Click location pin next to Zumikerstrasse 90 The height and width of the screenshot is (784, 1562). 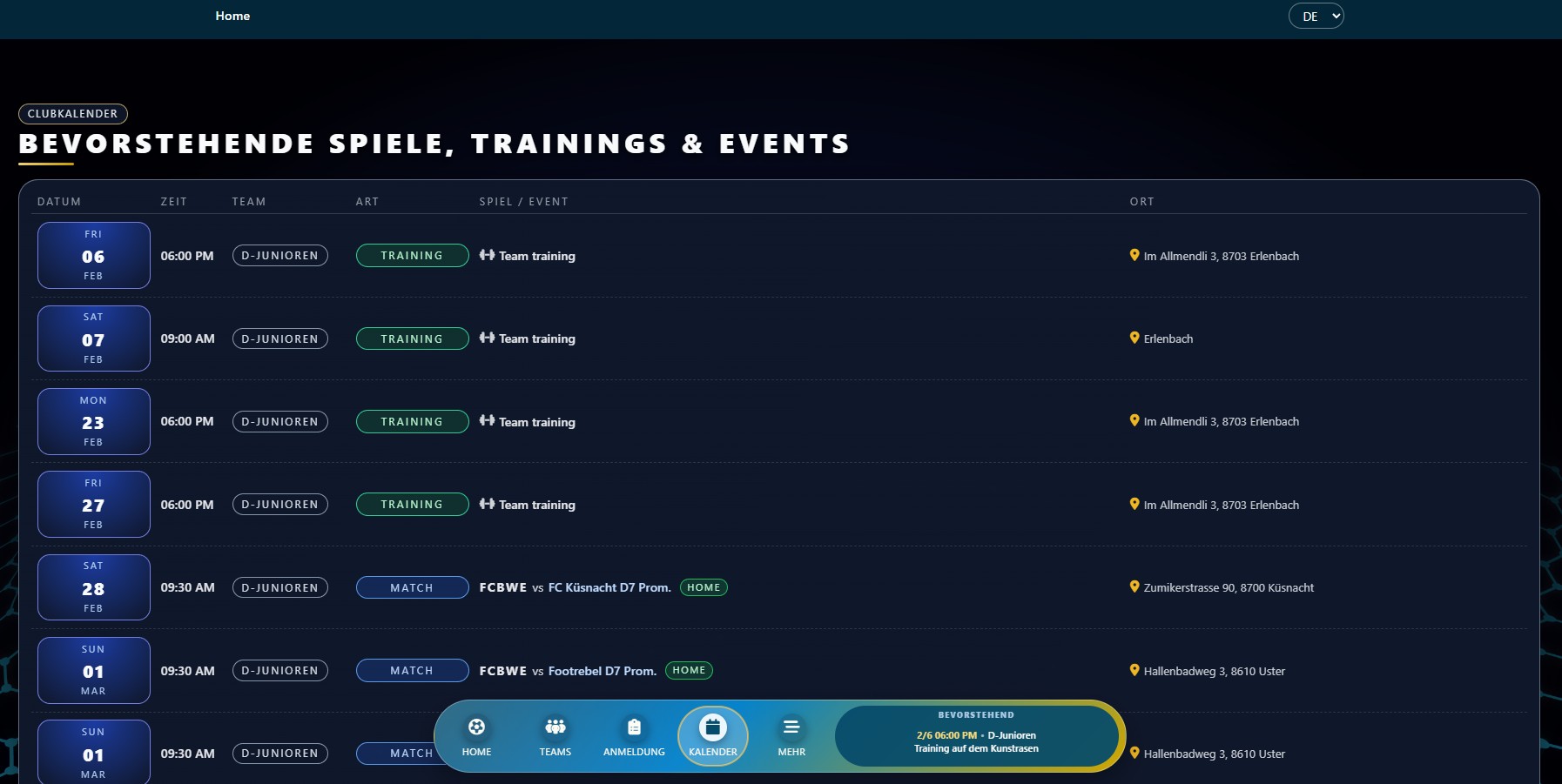coord(1134,587)
